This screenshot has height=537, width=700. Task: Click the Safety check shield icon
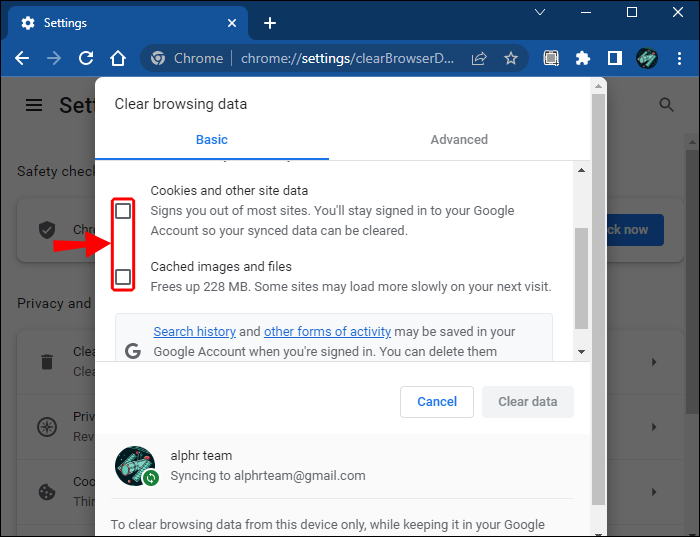click(x=47, y=230)
